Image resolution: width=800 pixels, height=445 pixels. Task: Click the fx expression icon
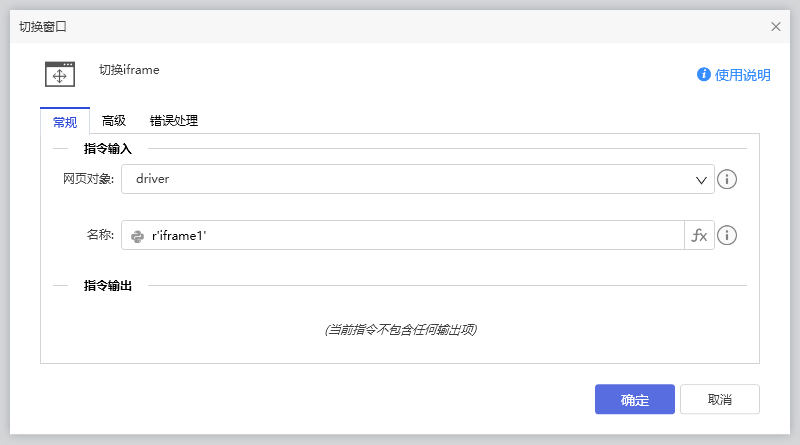click(x=699, y=236)
